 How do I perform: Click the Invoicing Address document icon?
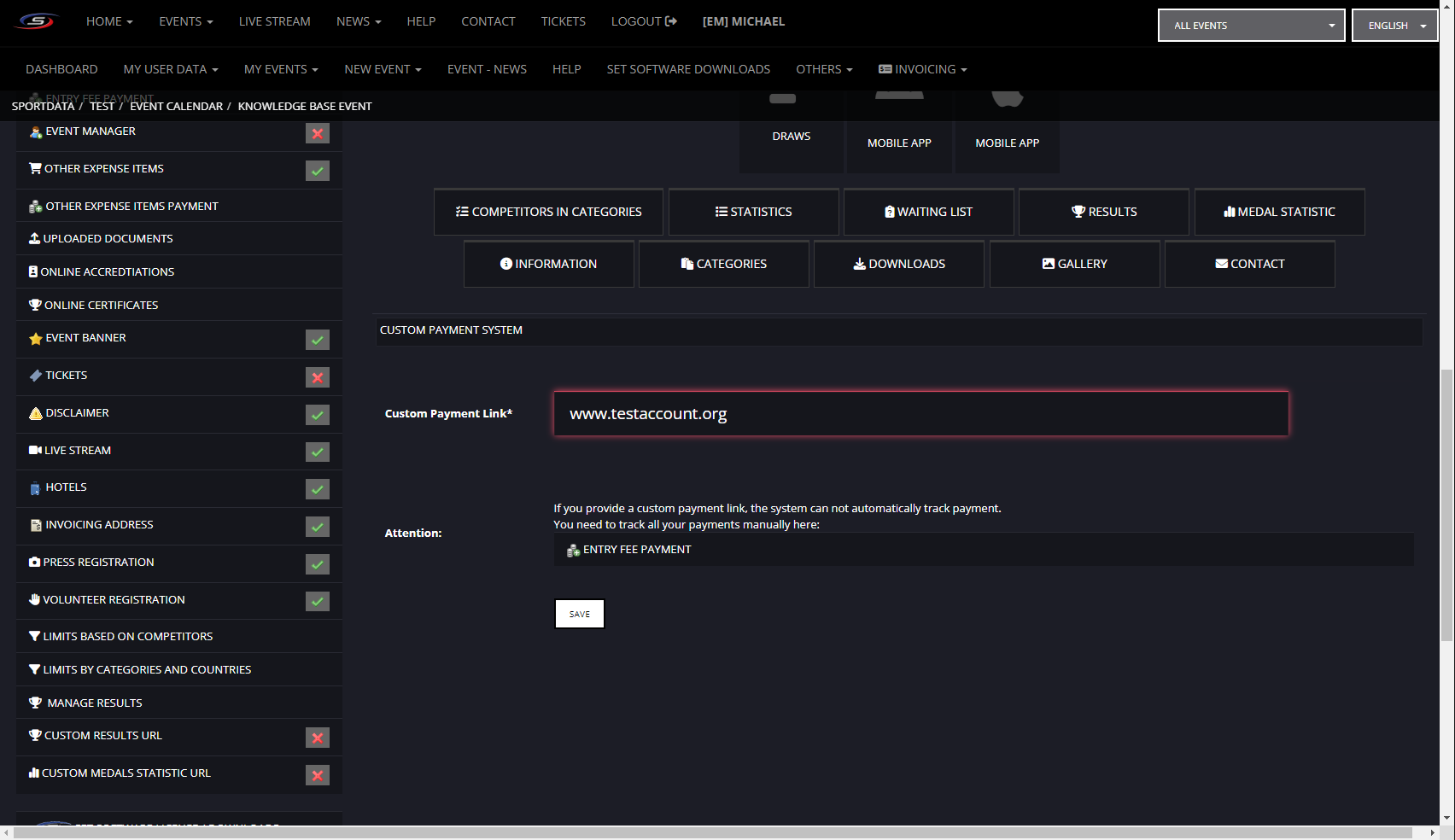(x=36, y=525)
